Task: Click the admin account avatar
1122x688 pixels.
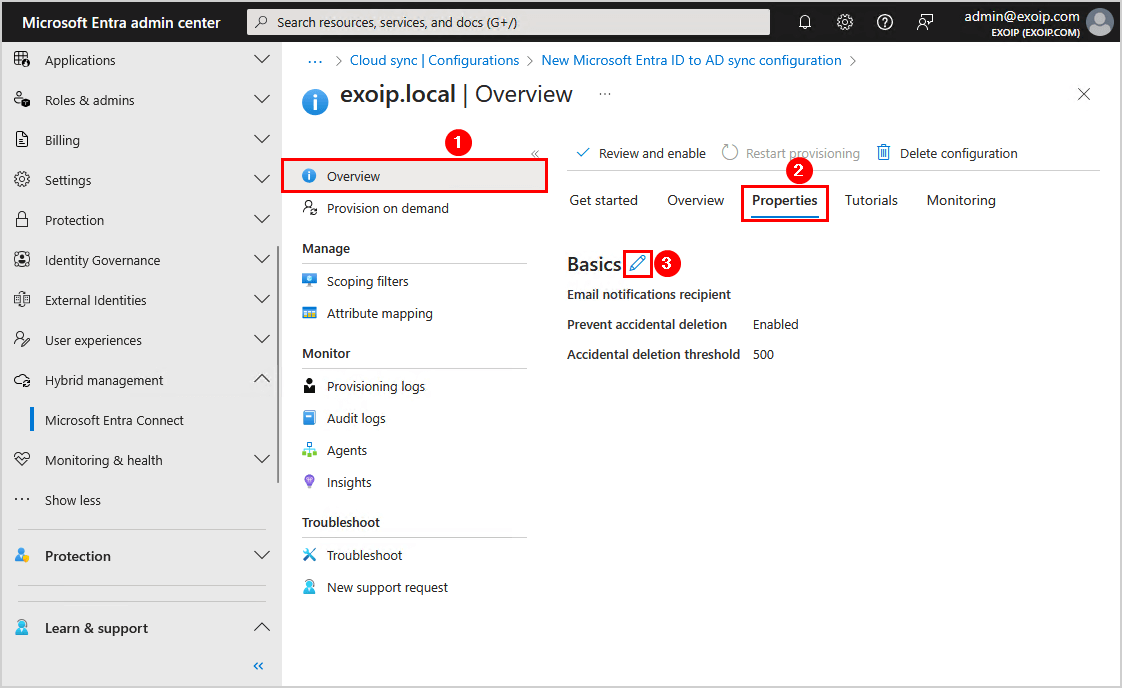Action: [1100, 22]
